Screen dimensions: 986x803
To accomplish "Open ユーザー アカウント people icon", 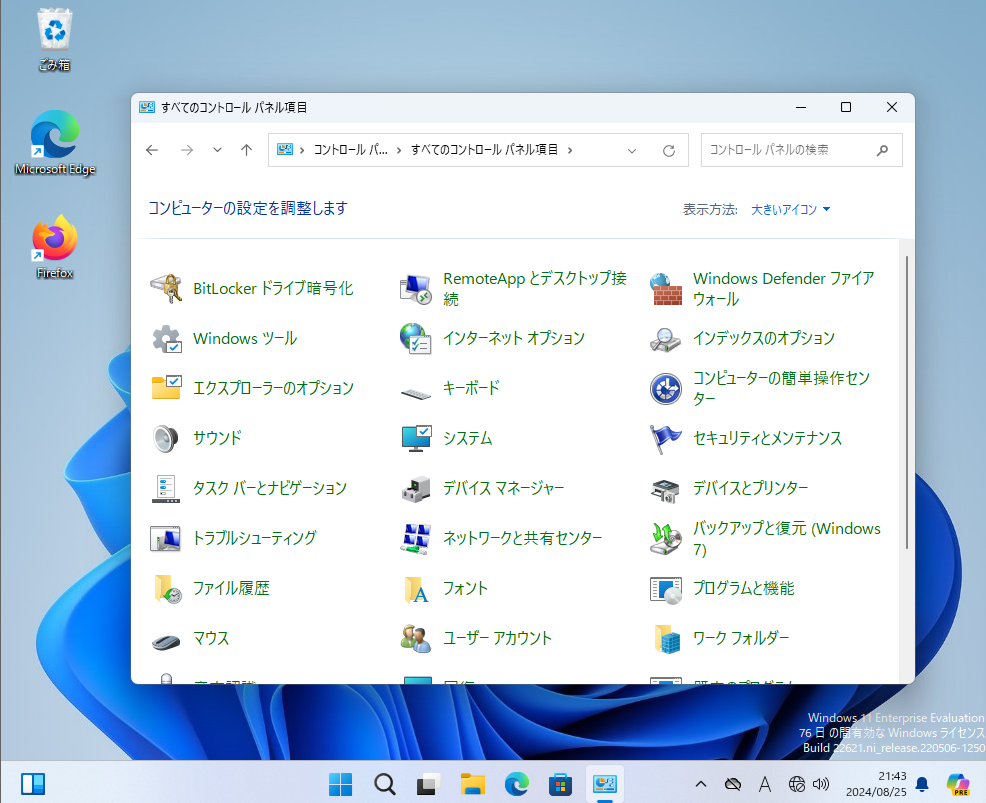I will pos(416,638).
